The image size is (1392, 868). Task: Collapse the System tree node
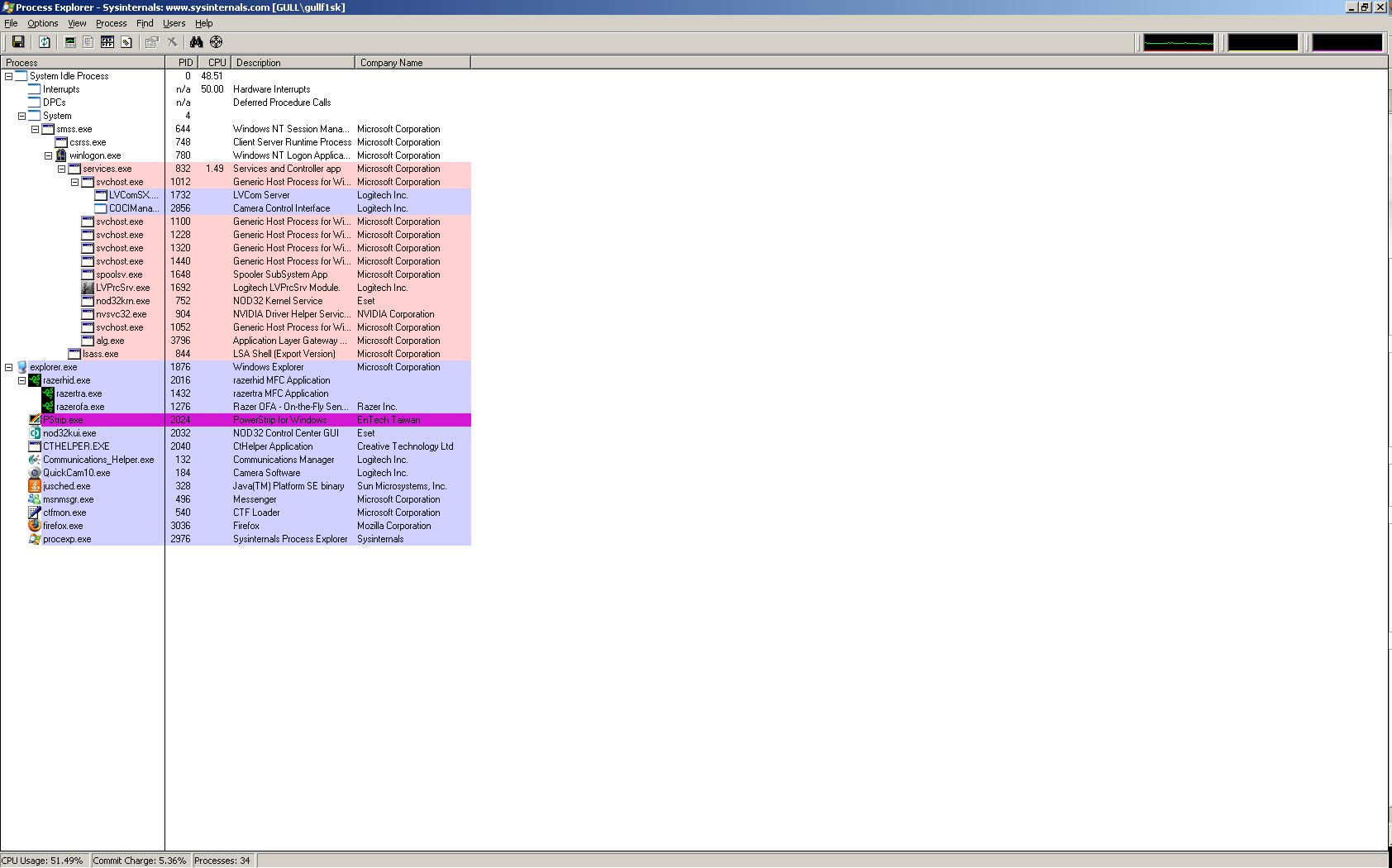point(21,116)
